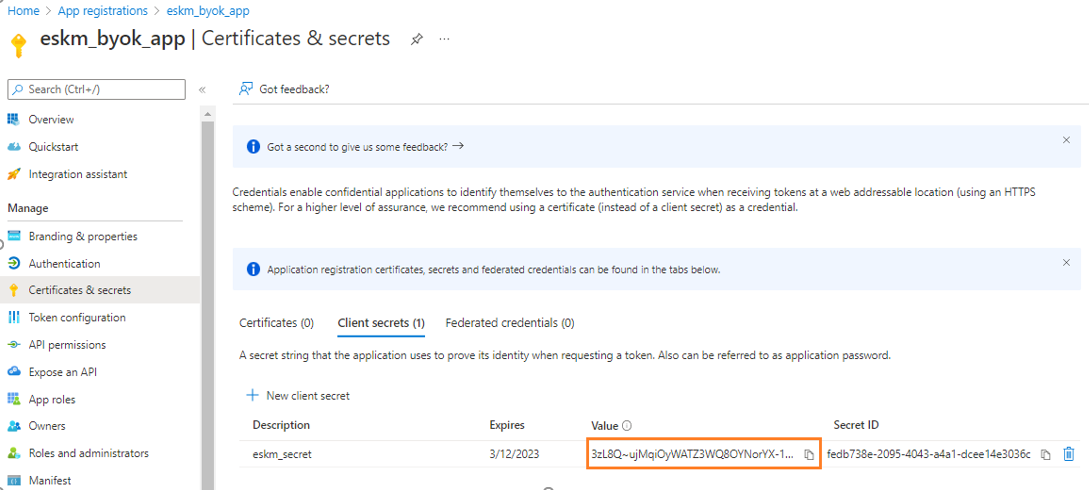Image resolution: width=1089 pixels, height=490 pixels.
Task: Click the Quickstart cloud icon
Action: point(13,147)
